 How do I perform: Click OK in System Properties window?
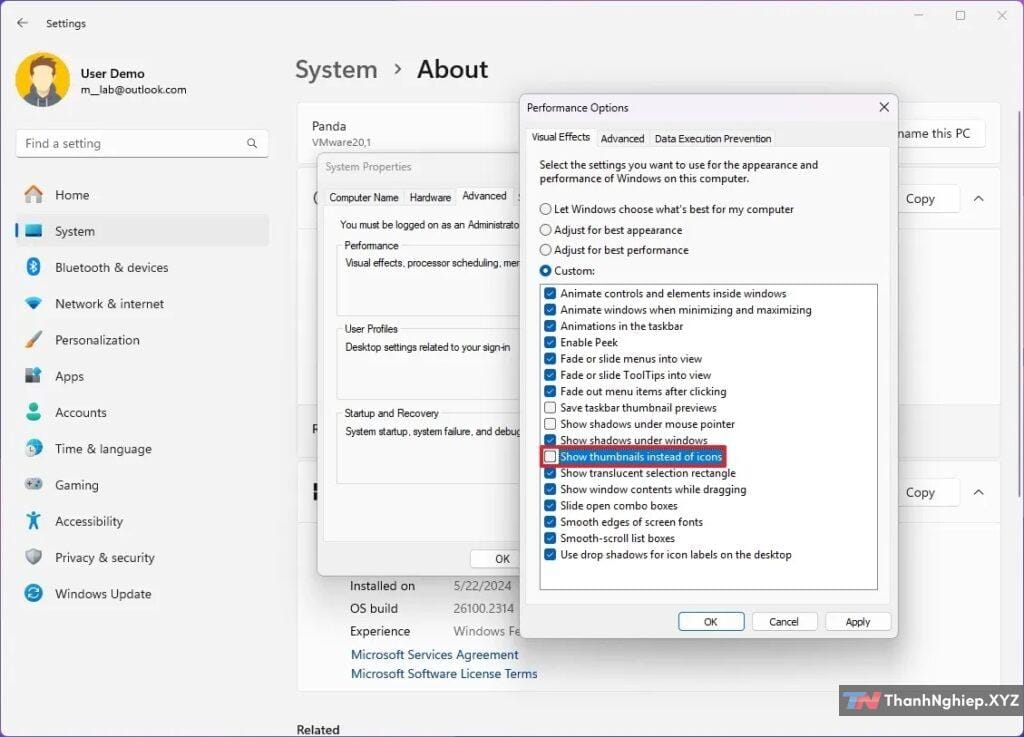click(495, 559)
